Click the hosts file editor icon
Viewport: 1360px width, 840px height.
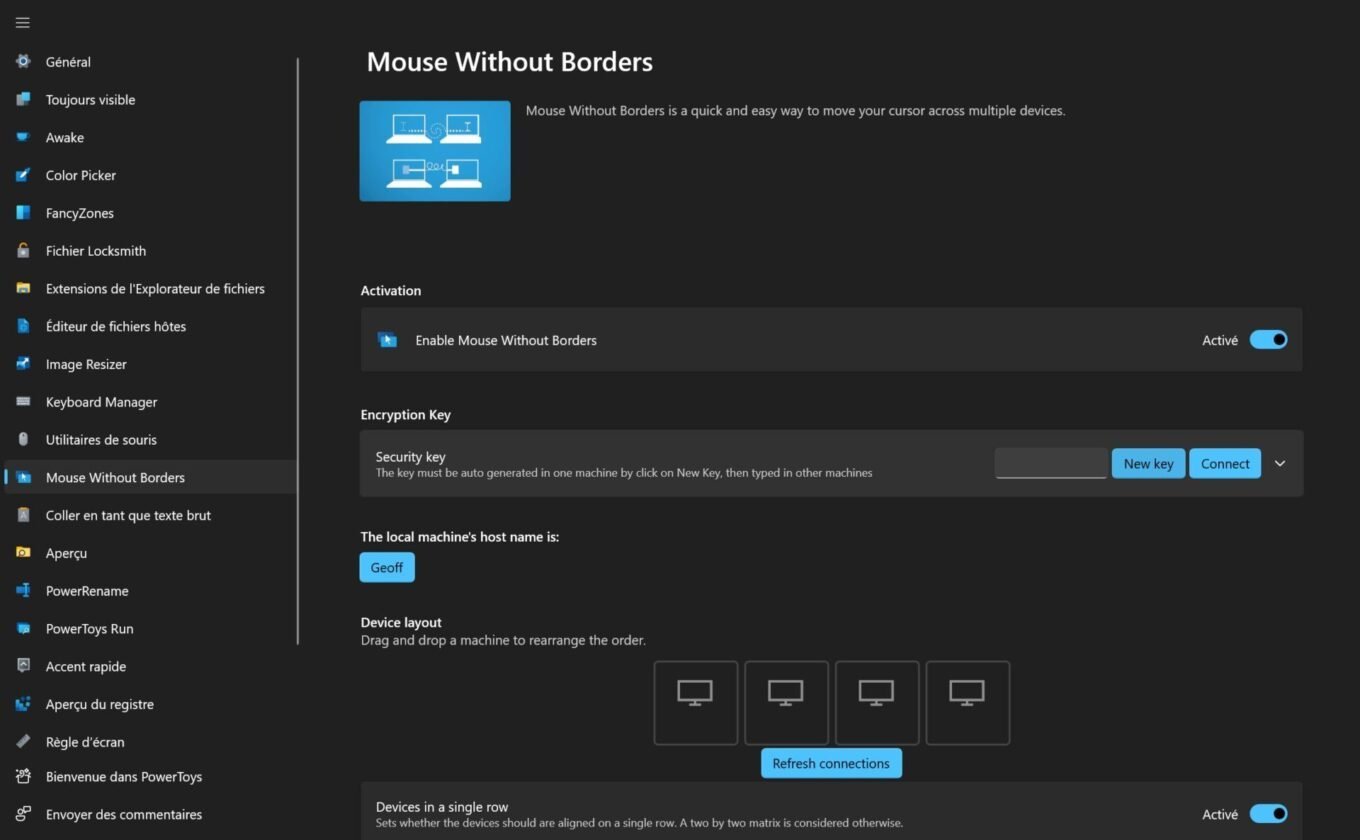pos(23,326)
